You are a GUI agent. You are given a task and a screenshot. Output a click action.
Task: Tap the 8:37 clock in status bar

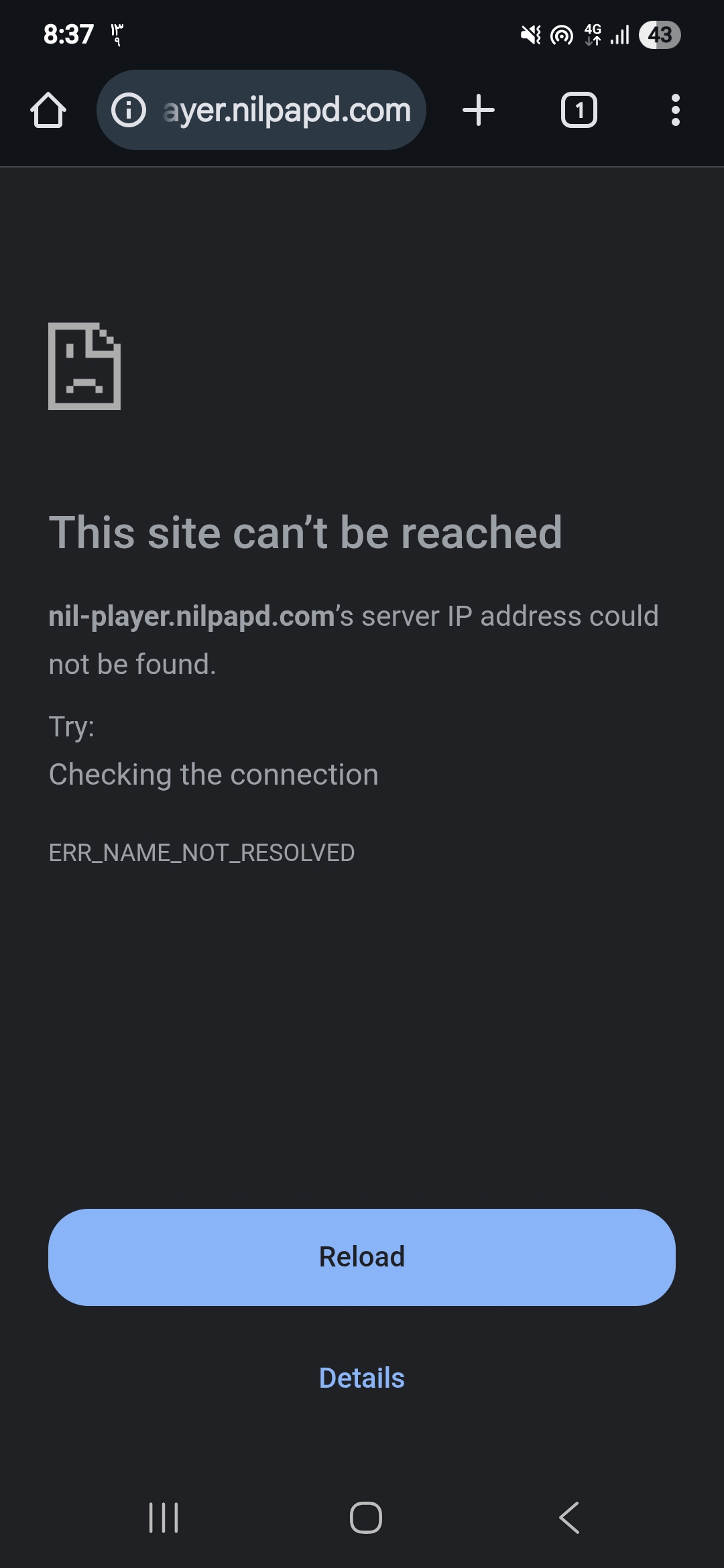[68, 34]
